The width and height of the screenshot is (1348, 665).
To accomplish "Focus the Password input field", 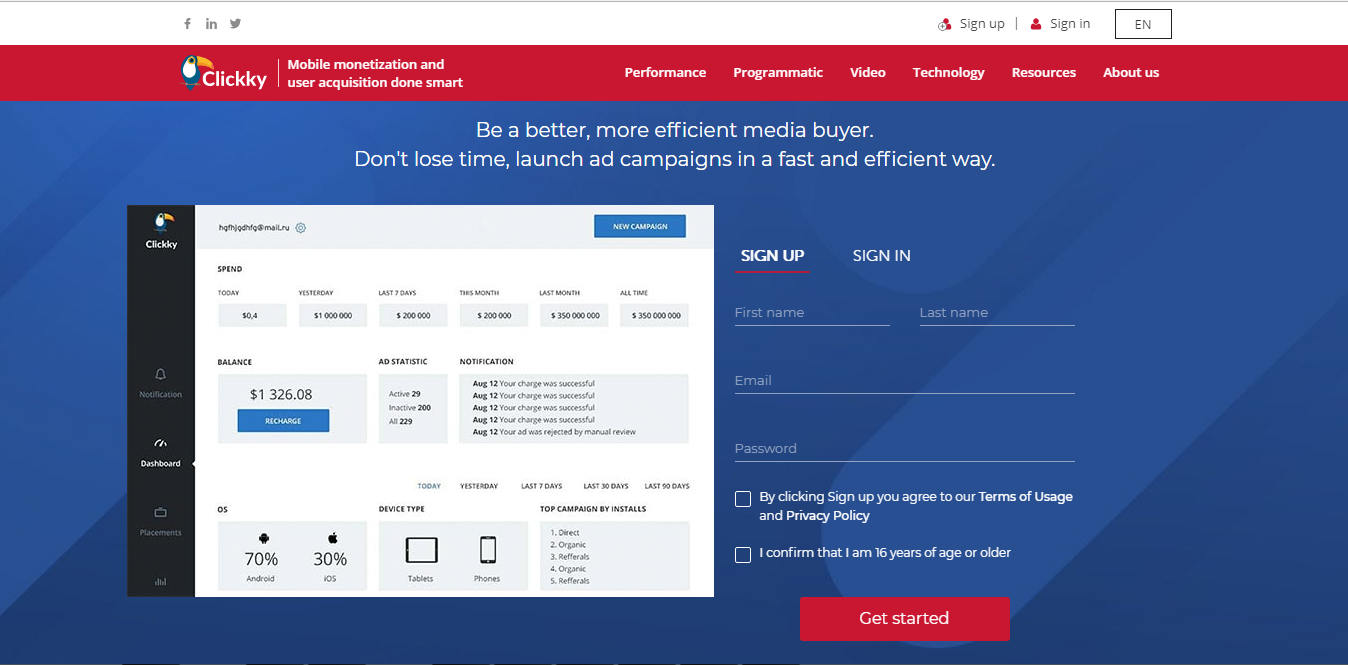I will (905, 449).
